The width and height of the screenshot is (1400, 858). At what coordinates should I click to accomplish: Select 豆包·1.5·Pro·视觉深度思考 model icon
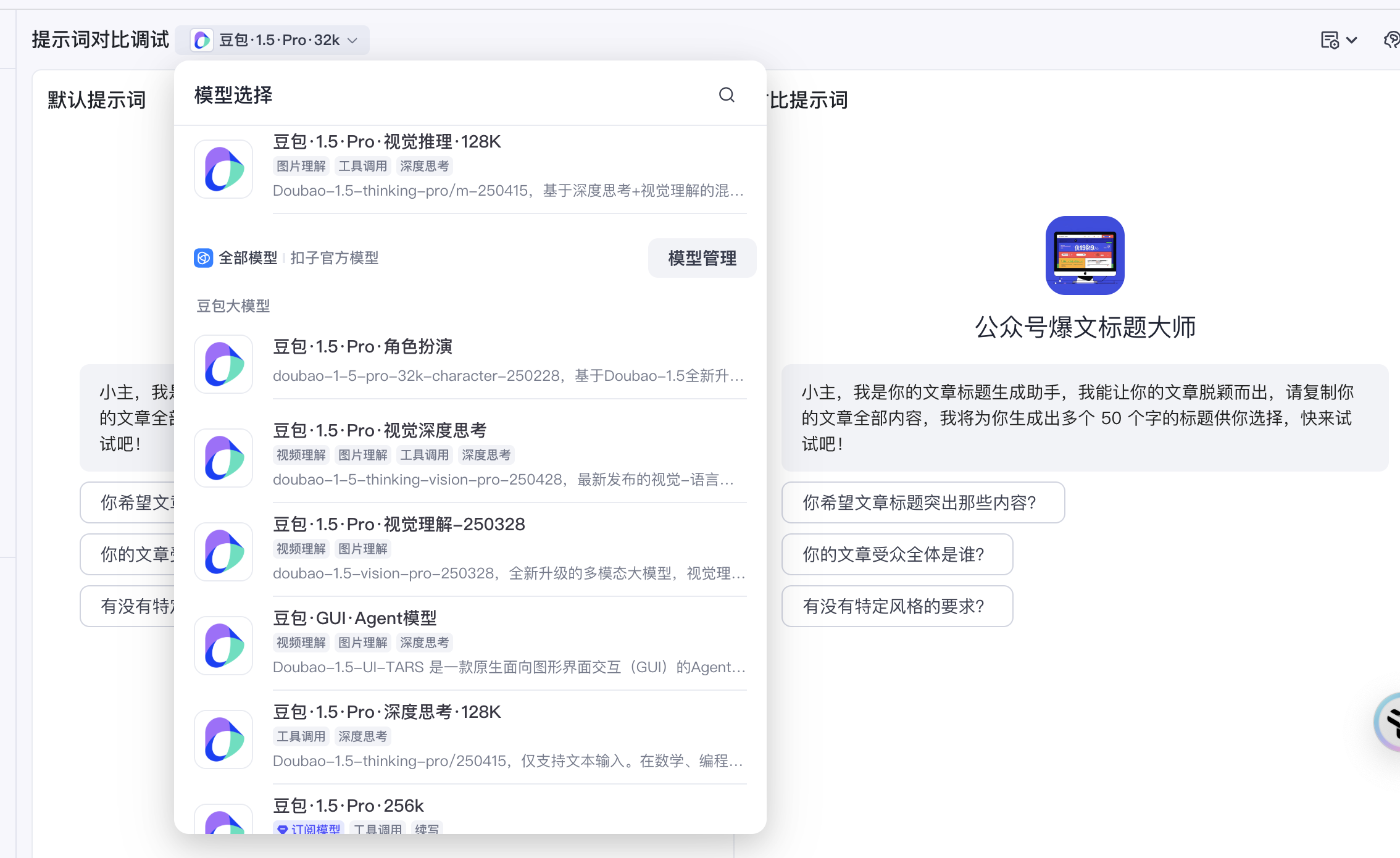tap(223, 458)
